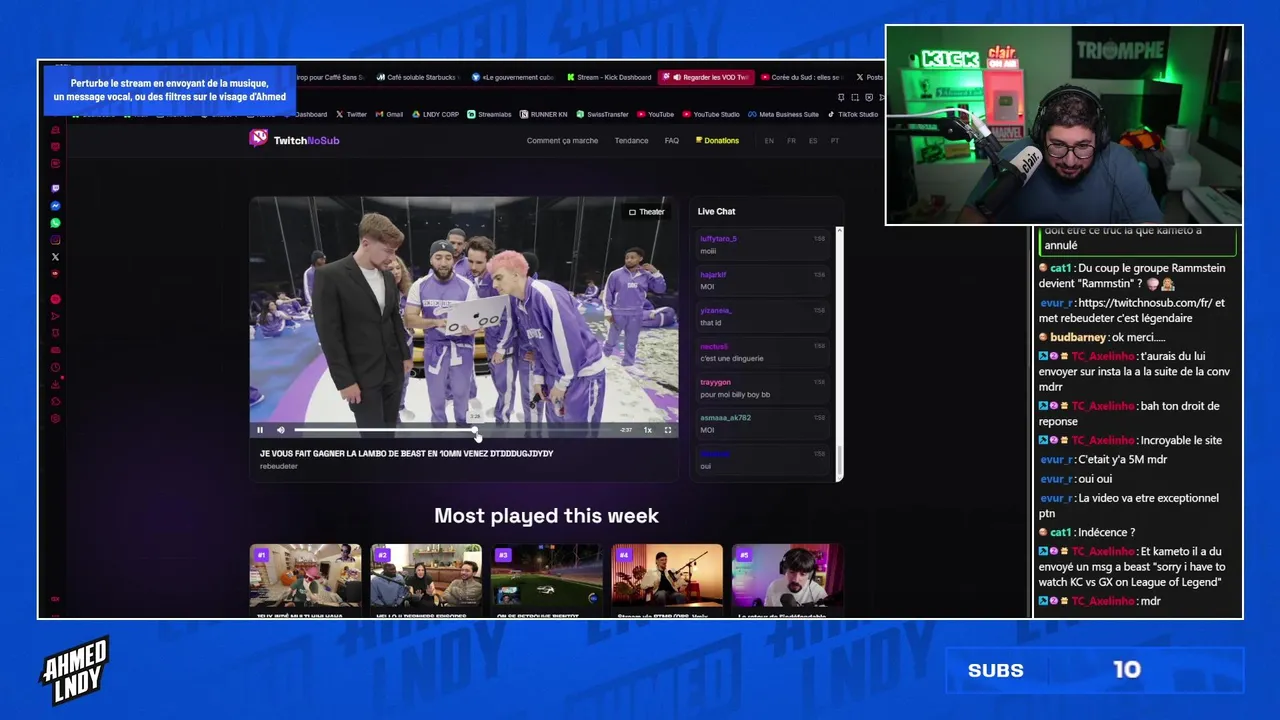Click the Live Chat scrollbar
Image resolution: width=1280 pixels, height=720 pixels.
pyautogui.click(x=839, y=352)
